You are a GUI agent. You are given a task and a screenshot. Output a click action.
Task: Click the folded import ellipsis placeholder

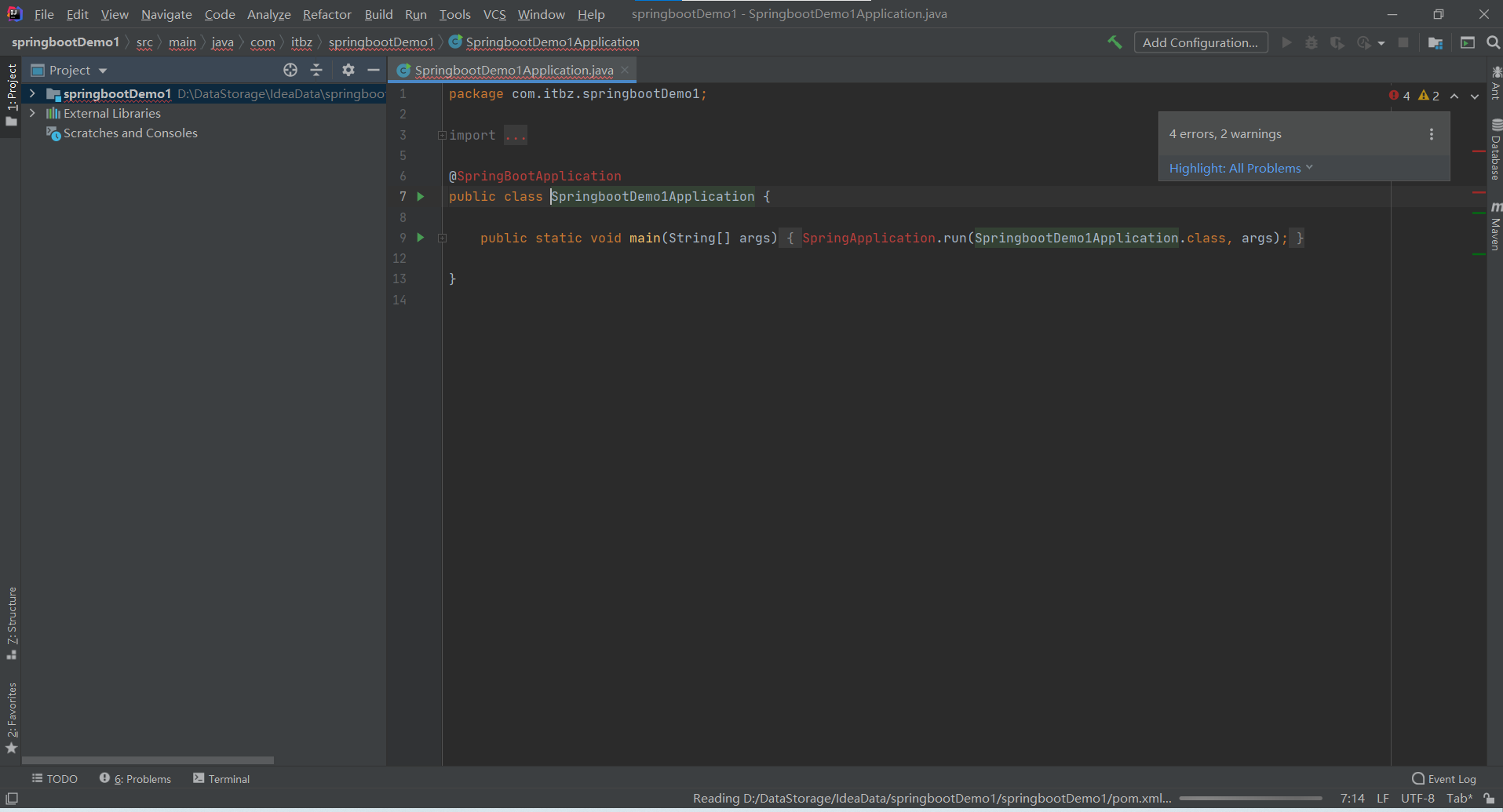(516, 135)
